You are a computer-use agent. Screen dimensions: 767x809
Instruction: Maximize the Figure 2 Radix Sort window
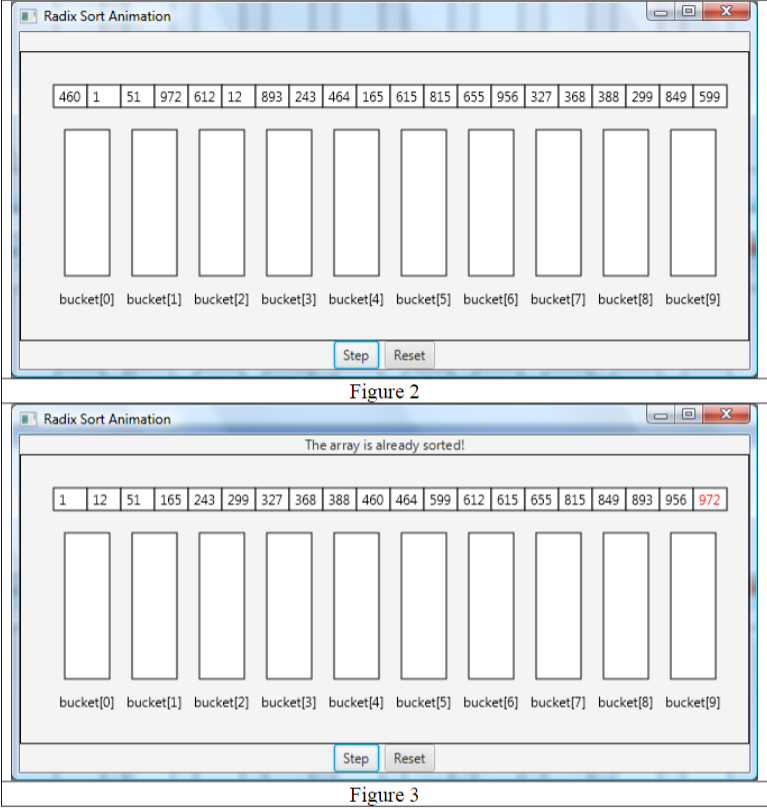tap(689, 11)
